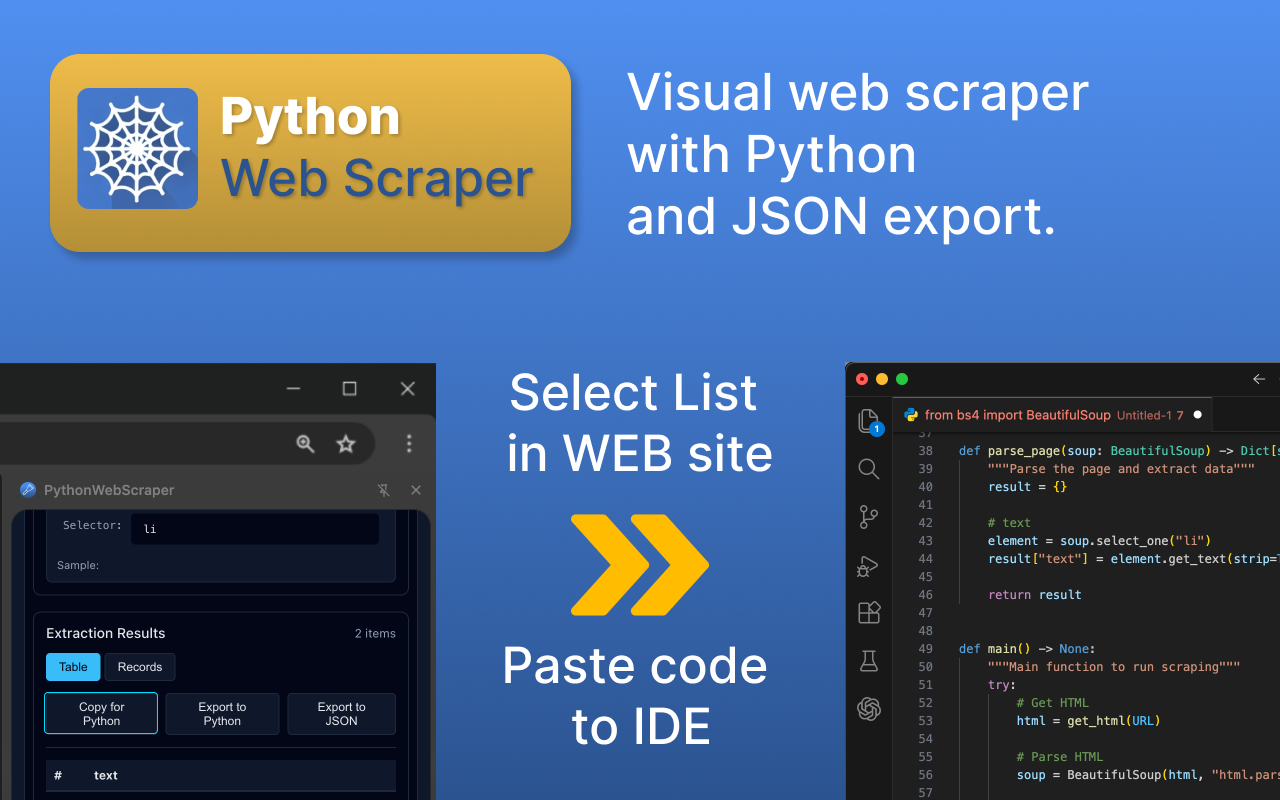Click the PythonWebScraper extension icon in the side panel header
This screenshot has width=1280, height=800.
point(28,490)
